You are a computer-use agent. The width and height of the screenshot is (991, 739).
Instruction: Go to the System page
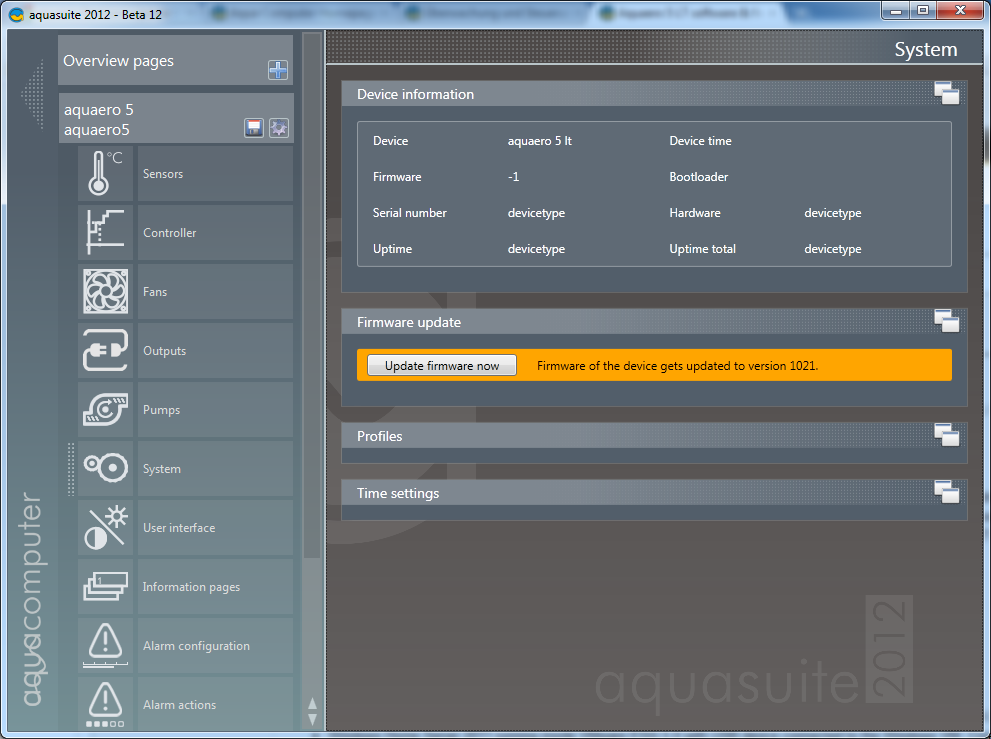point(216,468)
